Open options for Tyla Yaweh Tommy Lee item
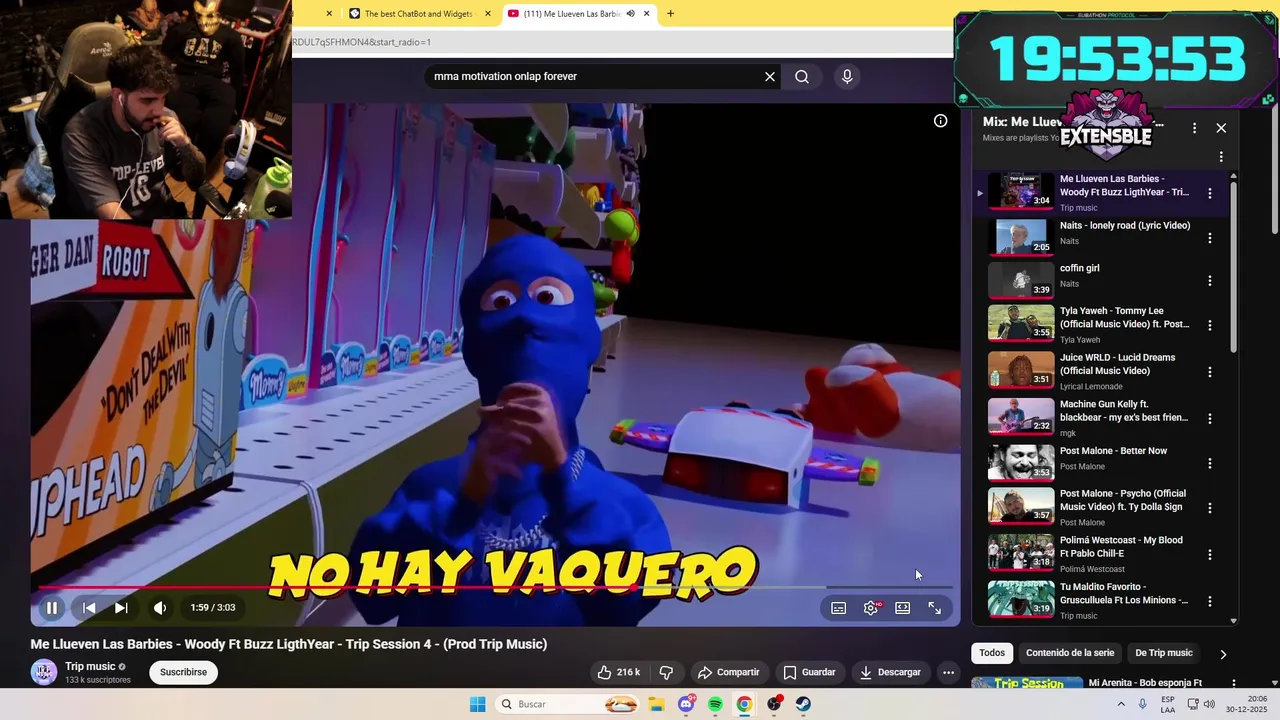Screen dimensions: 1280x720 [1210, 325]
